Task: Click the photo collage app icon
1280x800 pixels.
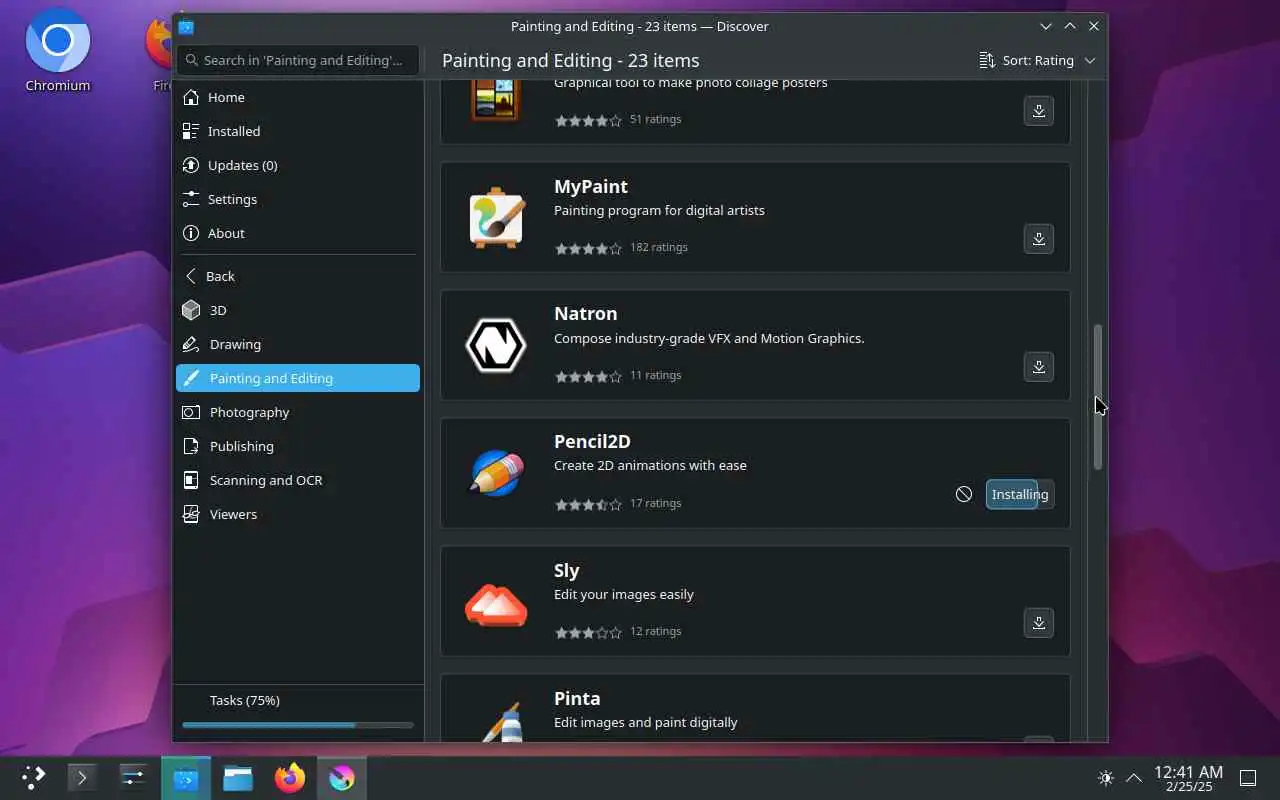Action: coord(496,100)
